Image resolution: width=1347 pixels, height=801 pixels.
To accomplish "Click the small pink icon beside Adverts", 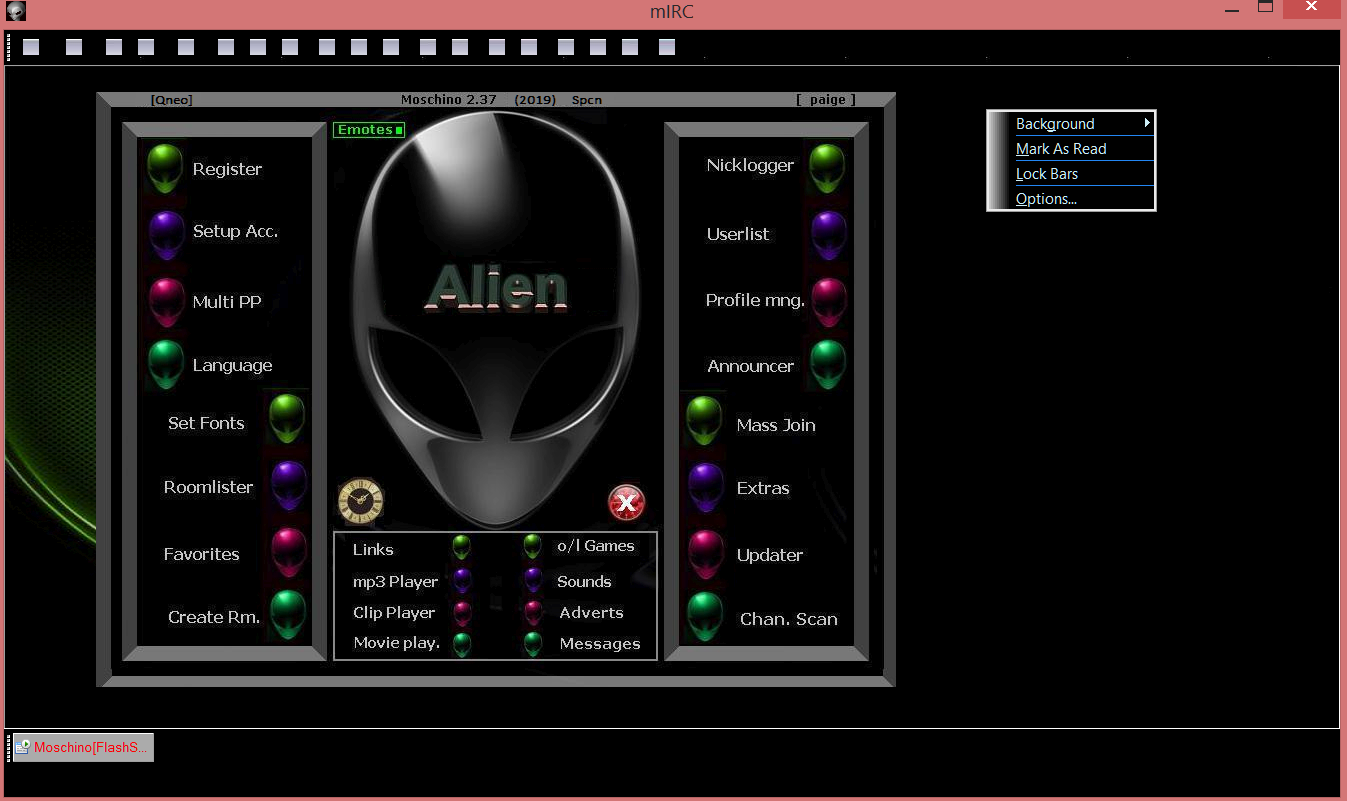I will click(x=534, y=613).
